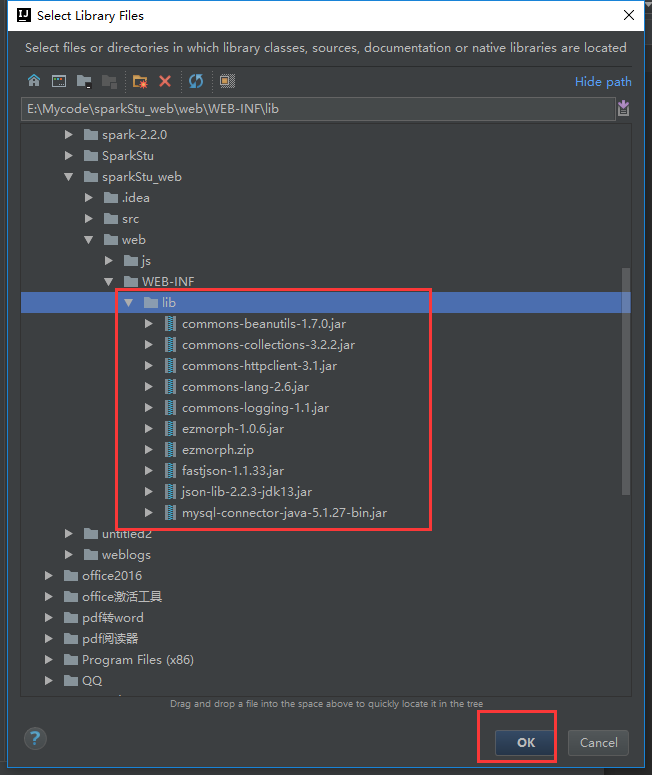Refresh the file tree icon

tap(196, 81)
